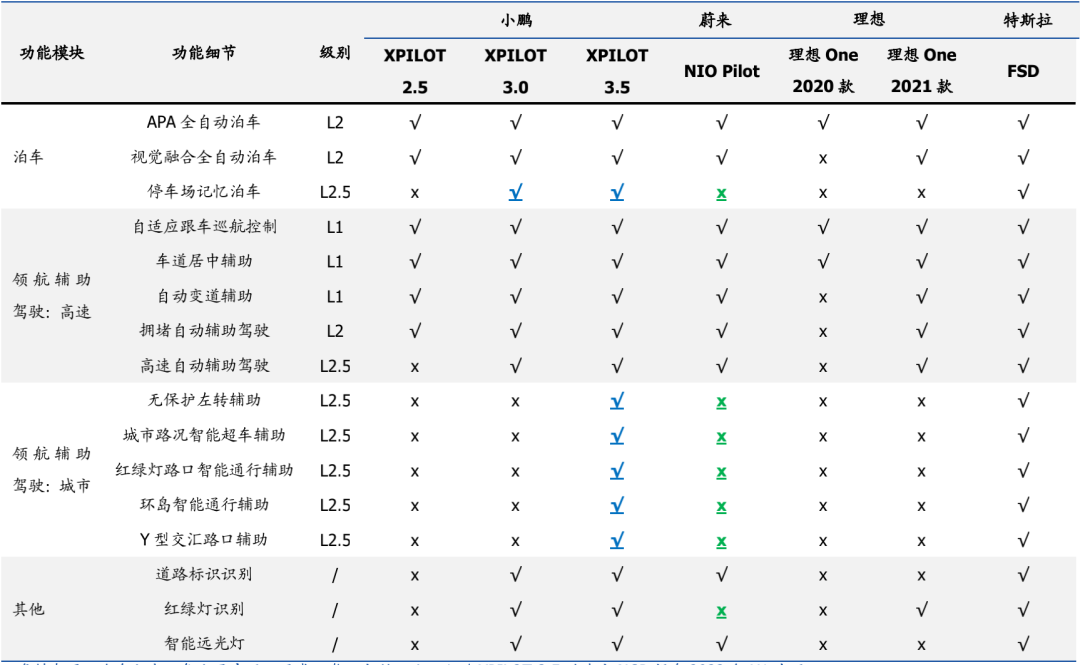
Task: Click the 理想 brand header
Action: tap(869, 19)
